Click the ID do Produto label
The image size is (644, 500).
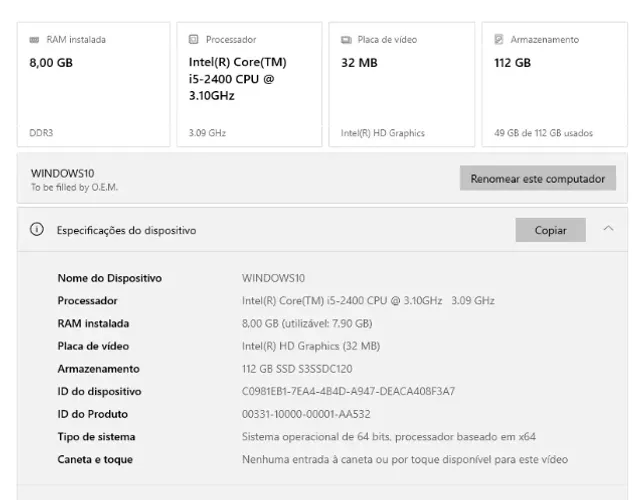[92, 414]
